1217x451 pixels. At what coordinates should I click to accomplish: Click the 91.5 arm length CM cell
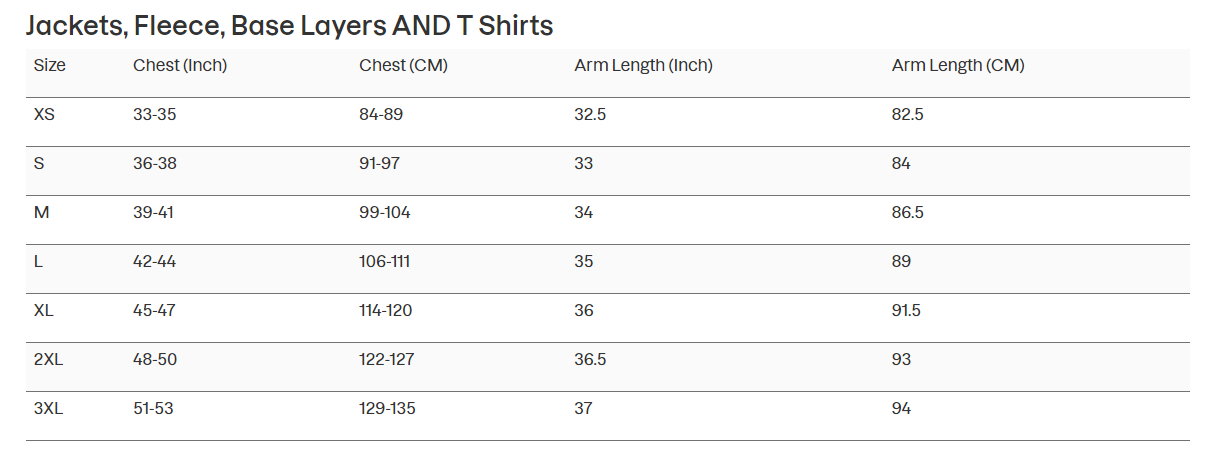(x=906, y=311)
